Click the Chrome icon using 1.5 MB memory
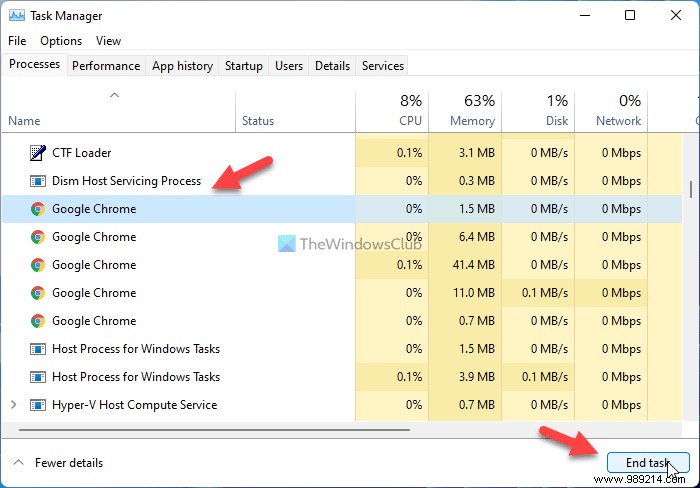The width and height of the screenshot is (700, 488). [38, 209]
